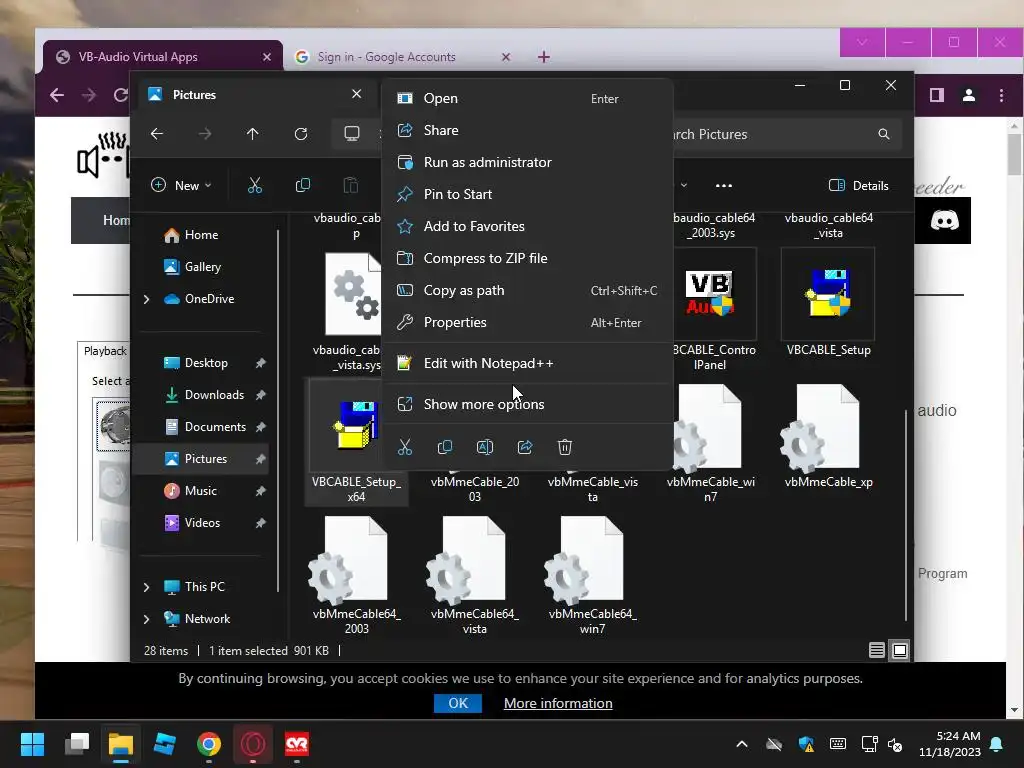Open the More information cookie link

558,703
